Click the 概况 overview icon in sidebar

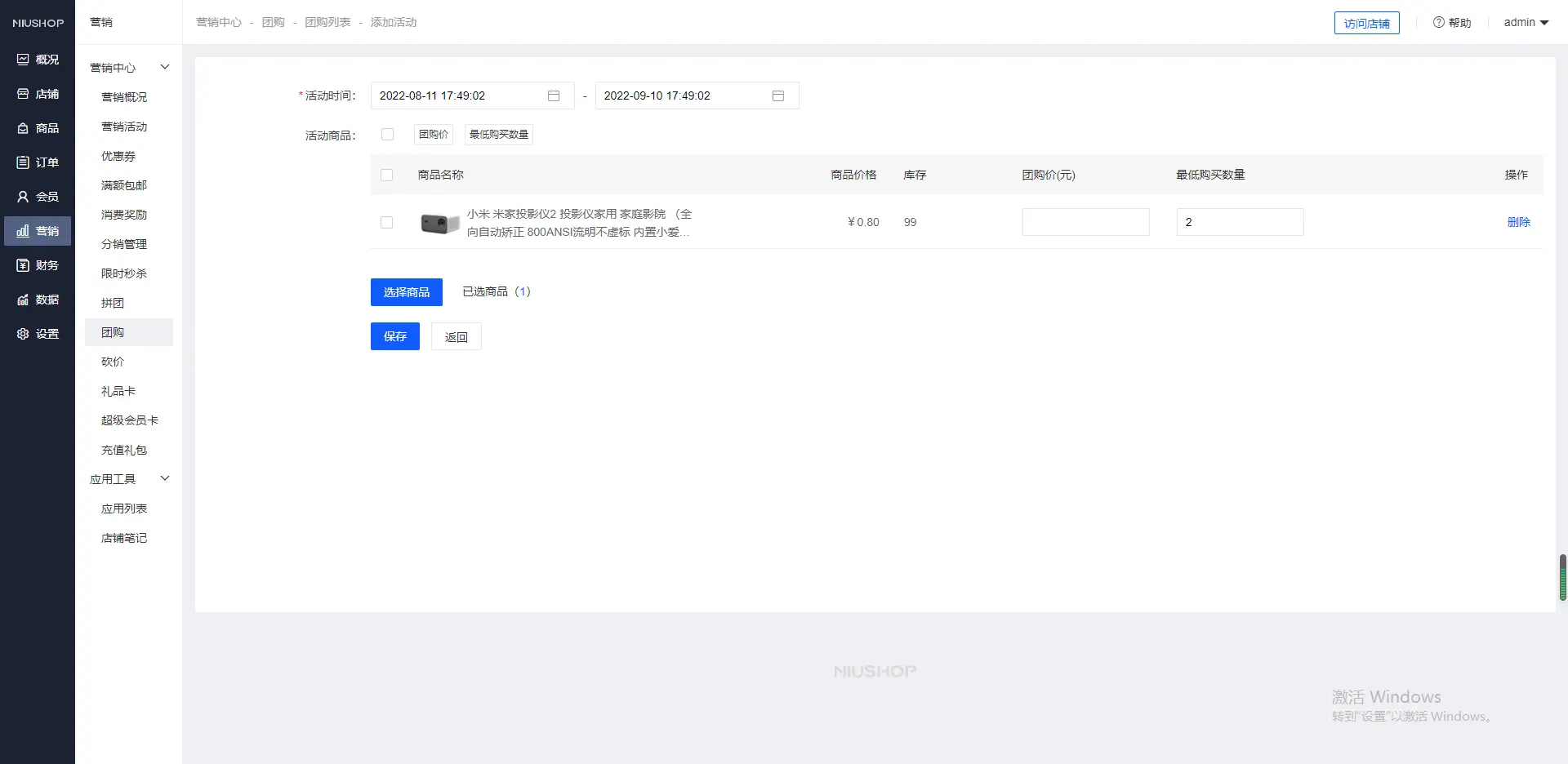(23, 60)
